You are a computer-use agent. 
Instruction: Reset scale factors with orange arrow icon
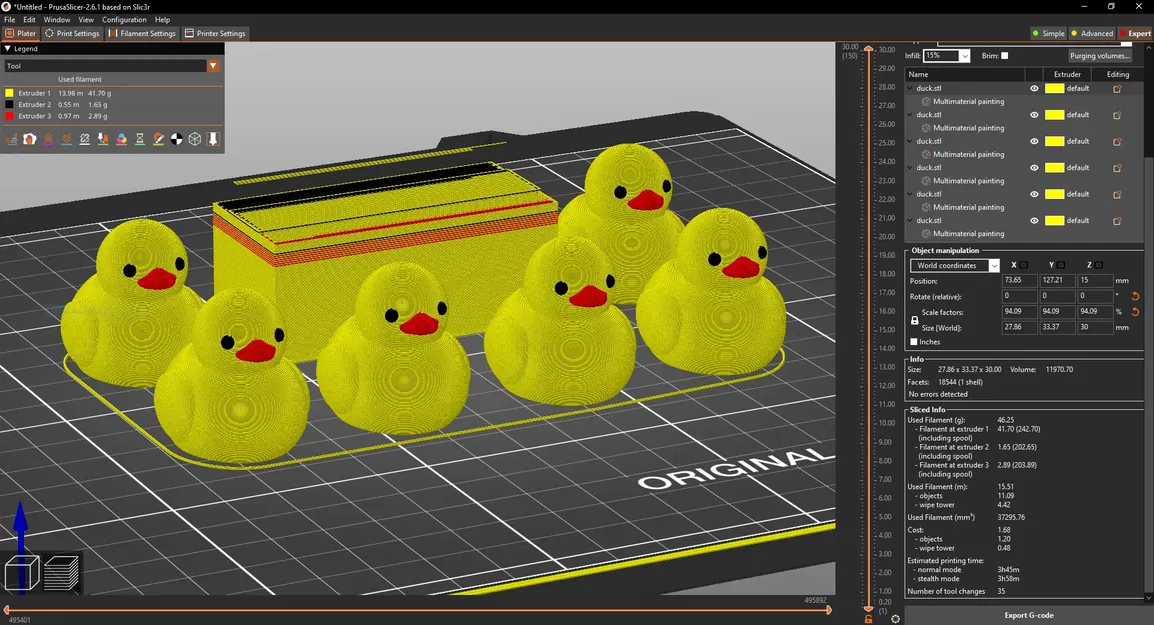pyautogui.click(x=1135, y=312)
